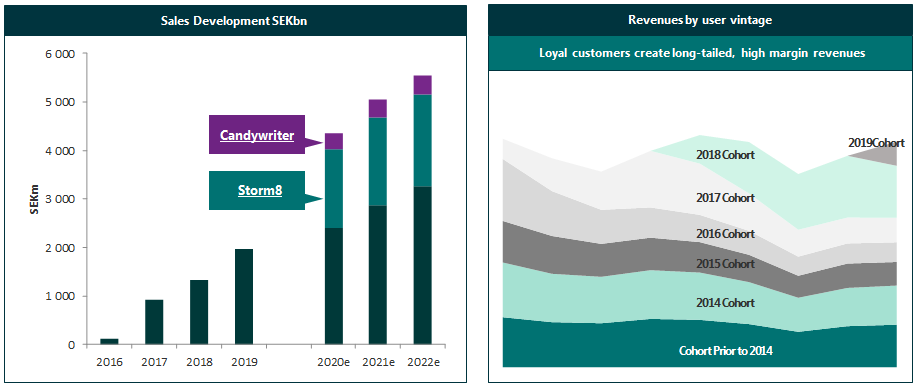
Task: Click the '2015 Cohort' label
Action: (x=725, y=264)
